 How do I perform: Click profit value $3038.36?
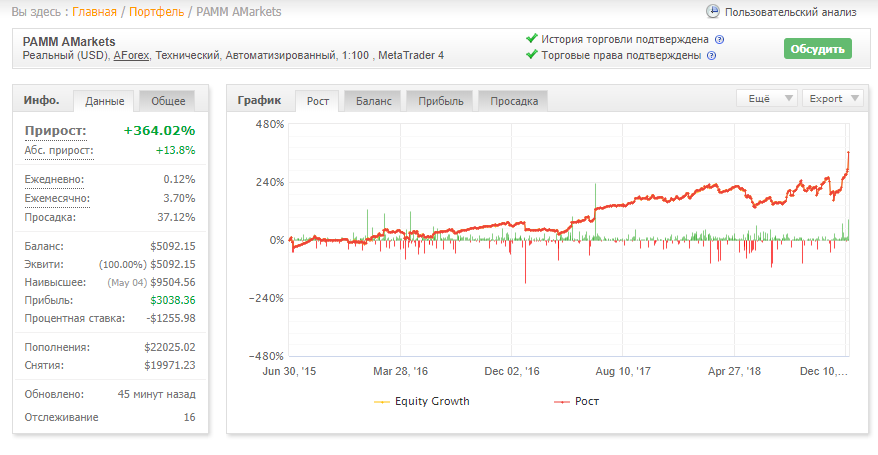pyautogui.click(x=172, y=300)
